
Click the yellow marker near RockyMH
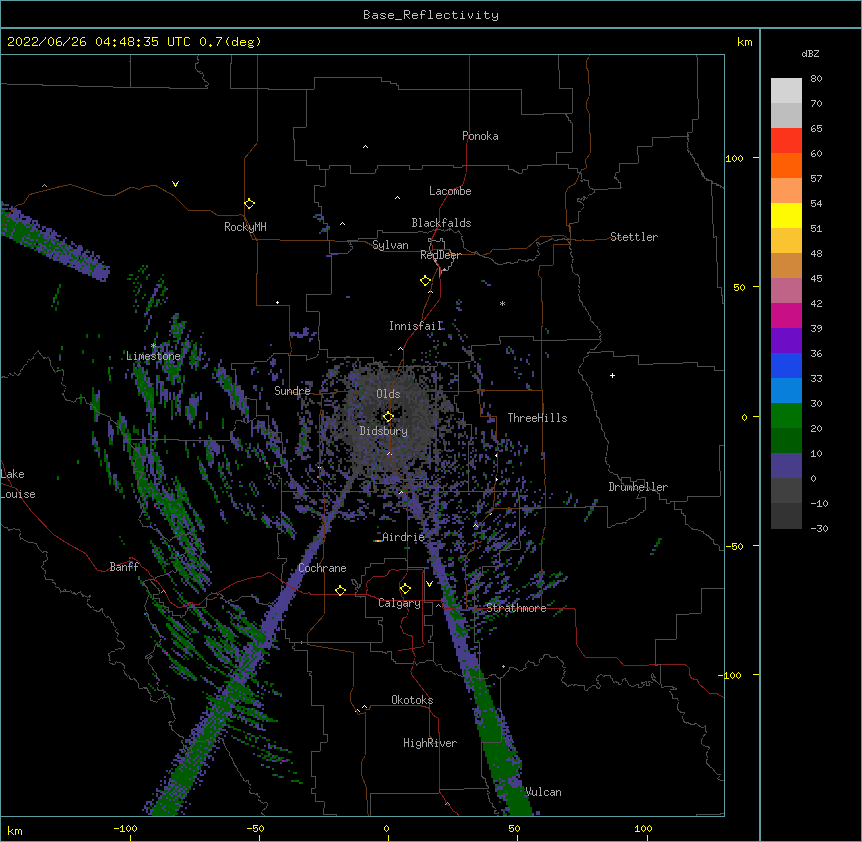(x=250, y=204)
